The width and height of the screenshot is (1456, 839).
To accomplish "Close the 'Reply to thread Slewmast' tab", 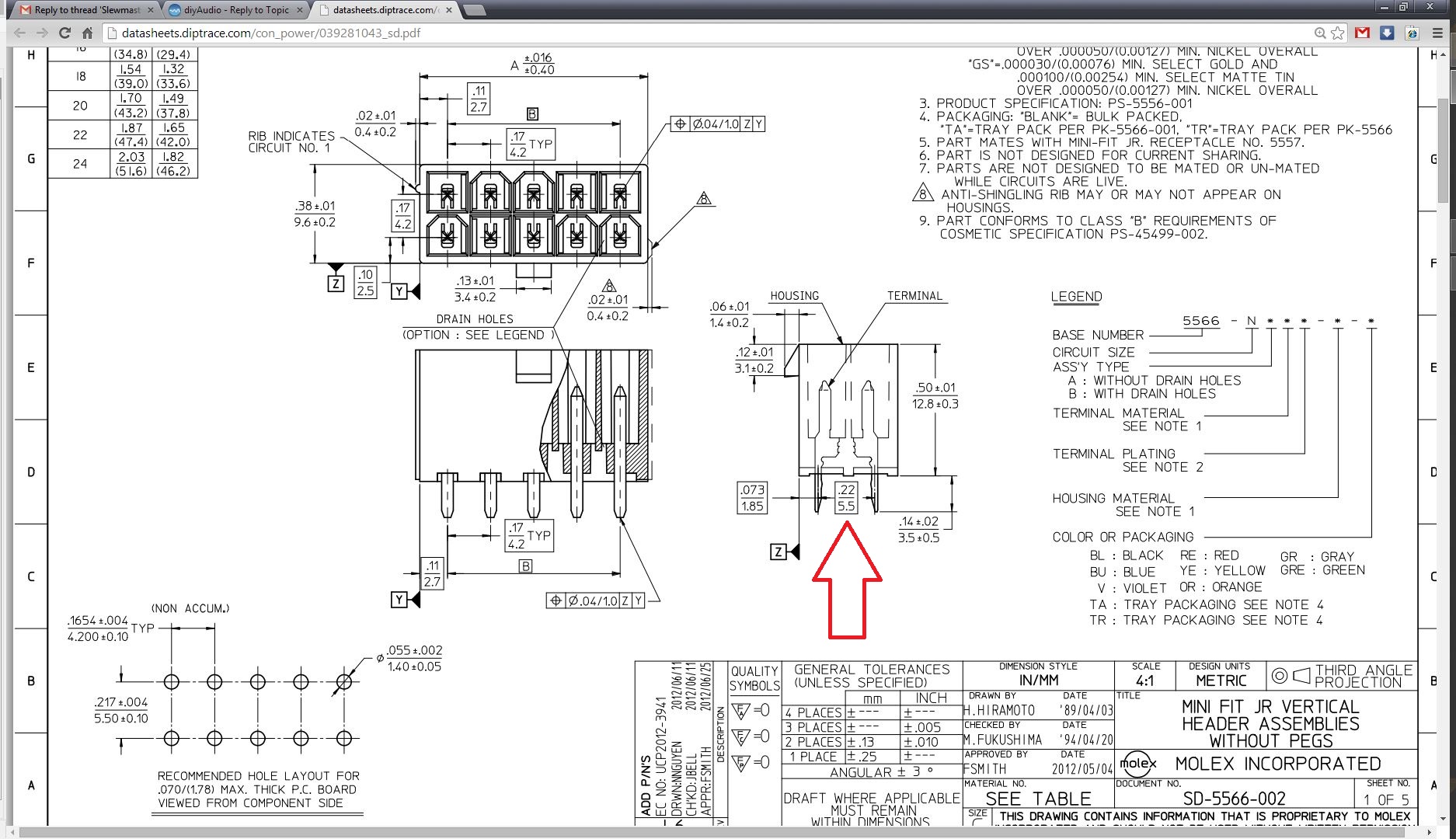I will coord(151,10).
